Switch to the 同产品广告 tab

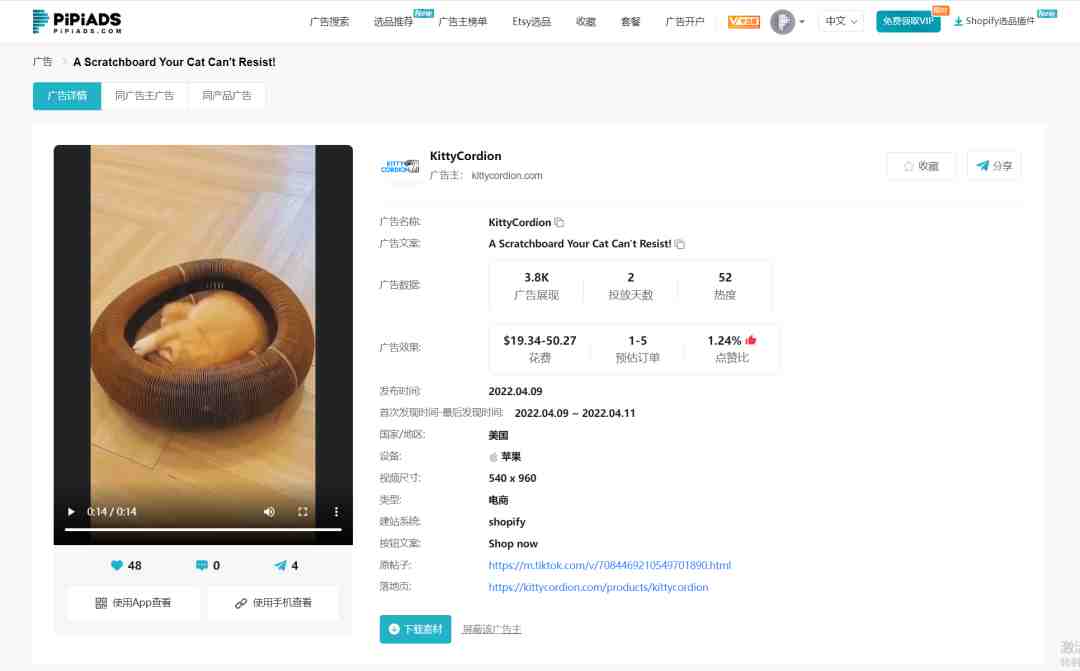pos(227,96)
